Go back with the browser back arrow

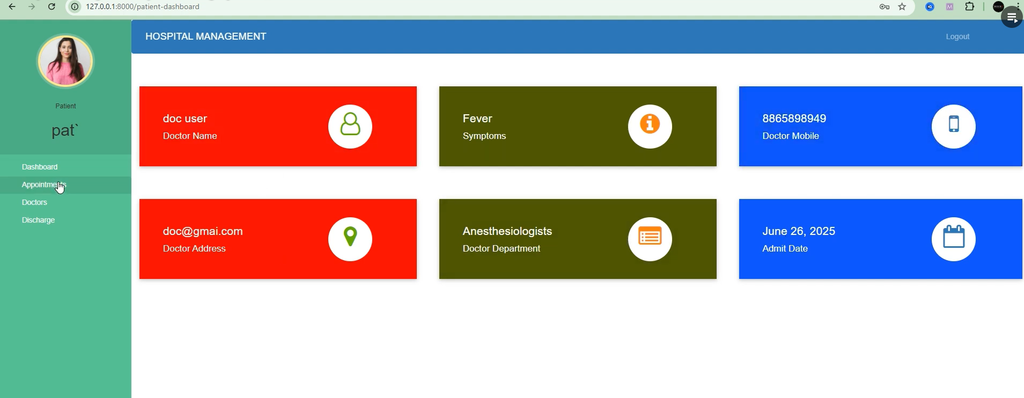click(12, 7)
